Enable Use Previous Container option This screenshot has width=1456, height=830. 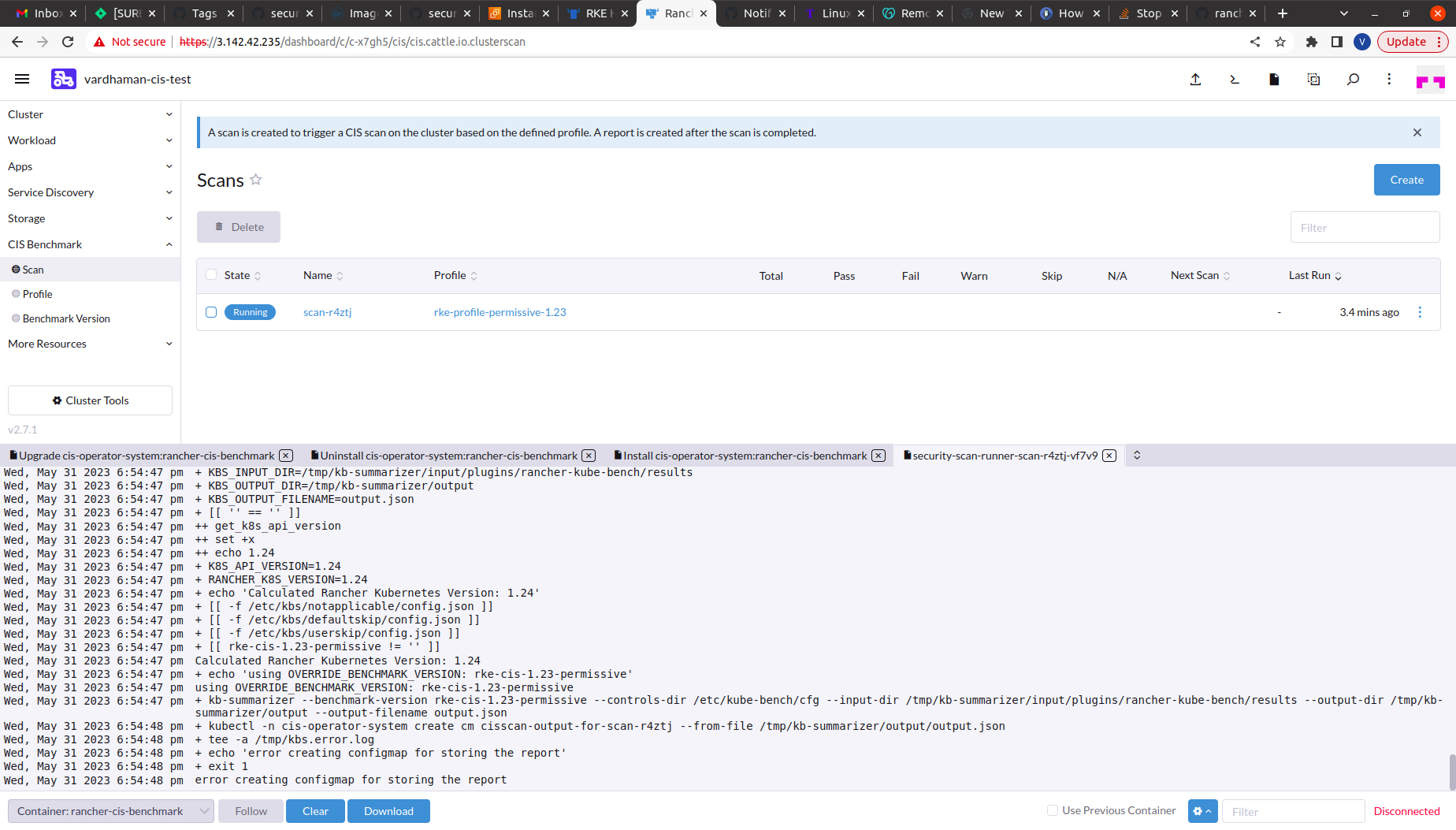click(1052, 810)
